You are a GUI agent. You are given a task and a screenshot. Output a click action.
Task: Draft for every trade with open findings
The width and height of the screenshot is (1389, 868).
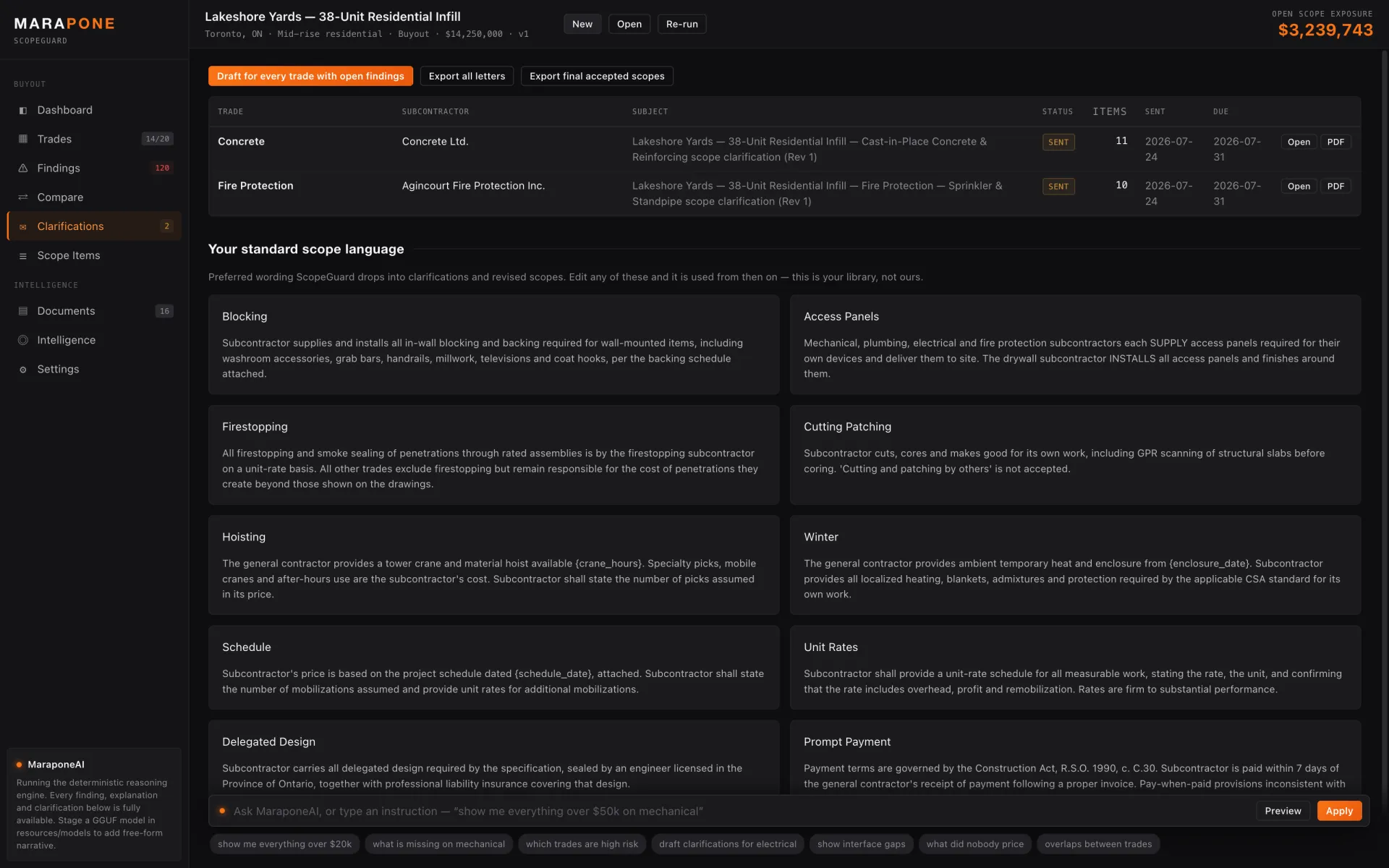(x=310, y=76)
